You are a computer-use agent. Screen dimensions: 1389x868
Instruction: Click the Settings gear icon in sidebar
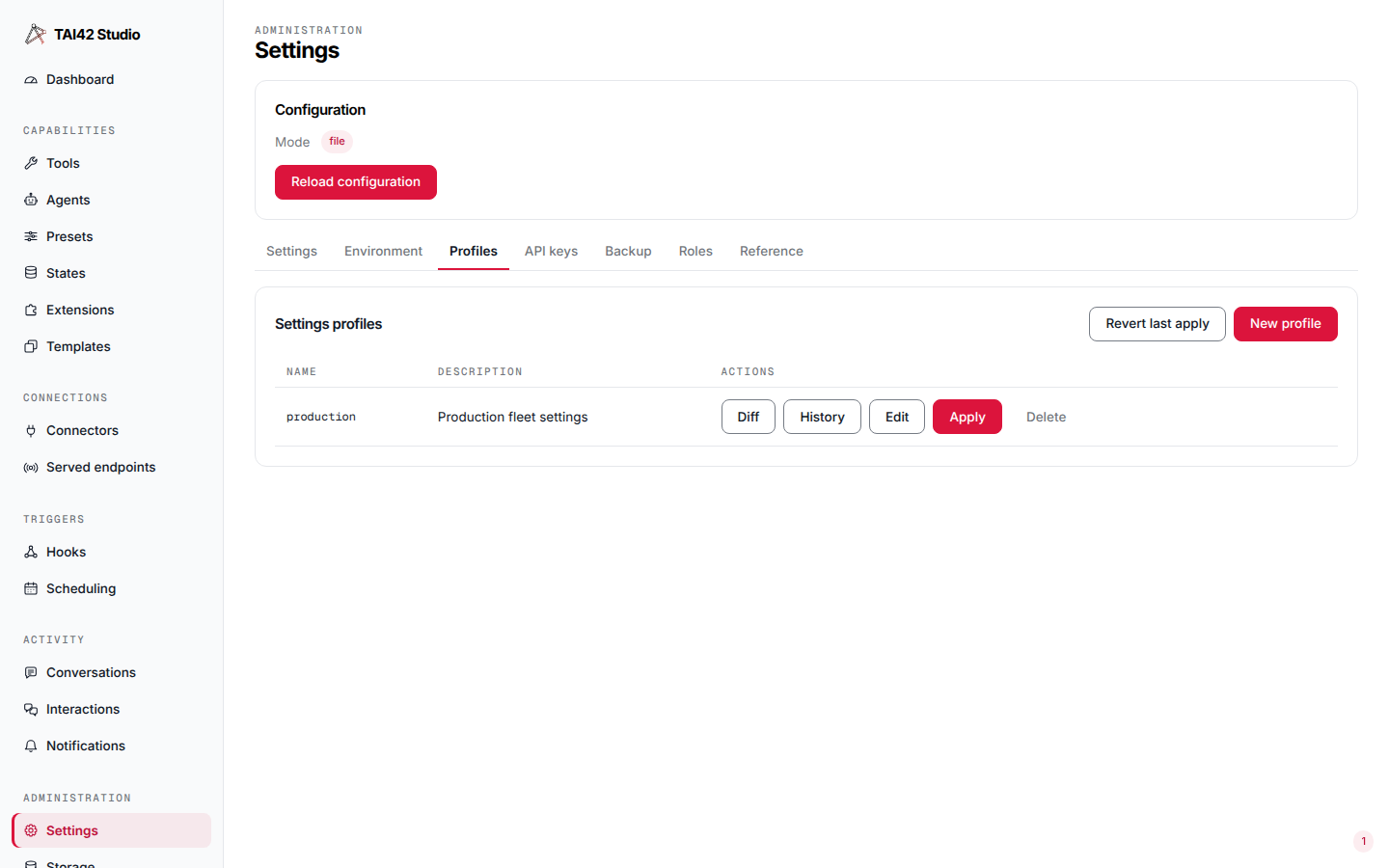31,831
